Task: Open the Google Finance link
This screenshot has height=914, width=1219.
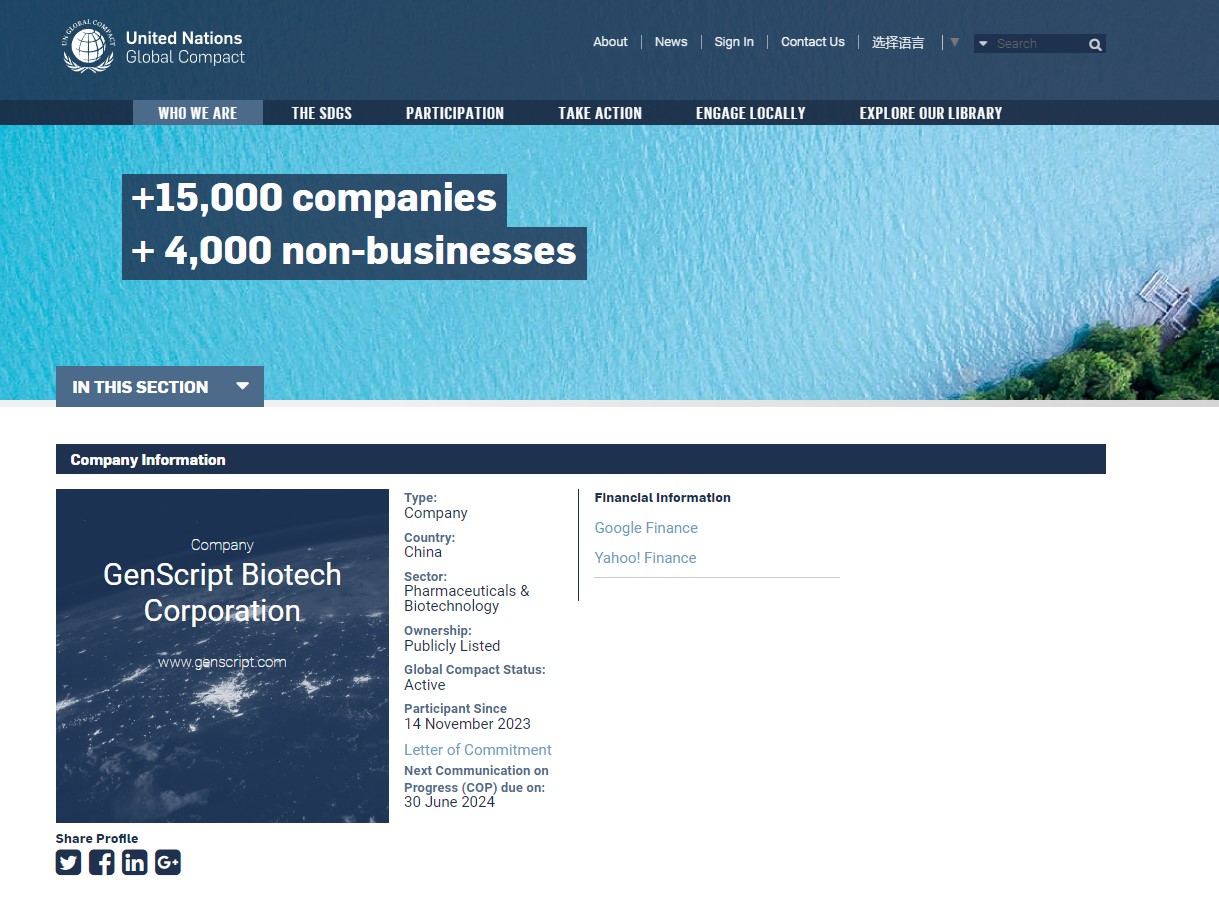Action: tap(646, 528)
